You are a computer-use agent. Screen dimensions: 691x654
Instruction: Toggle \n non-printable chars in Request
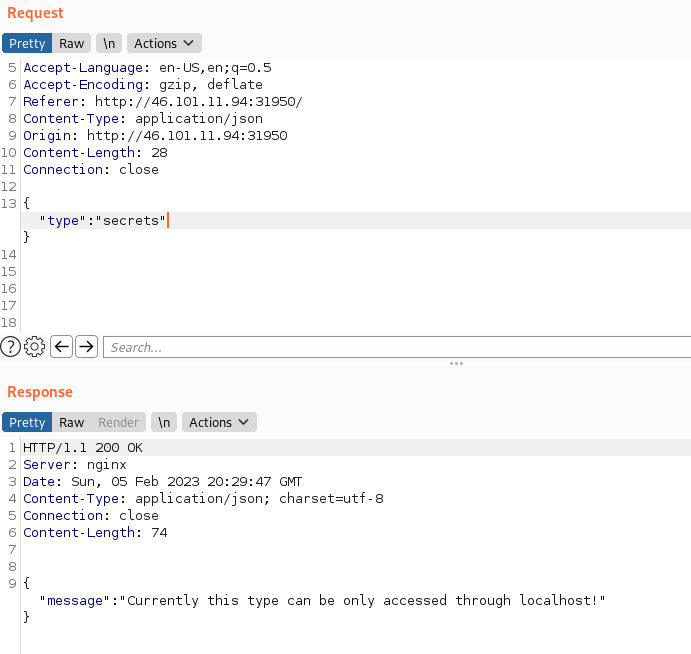click(x=108, y=43)
